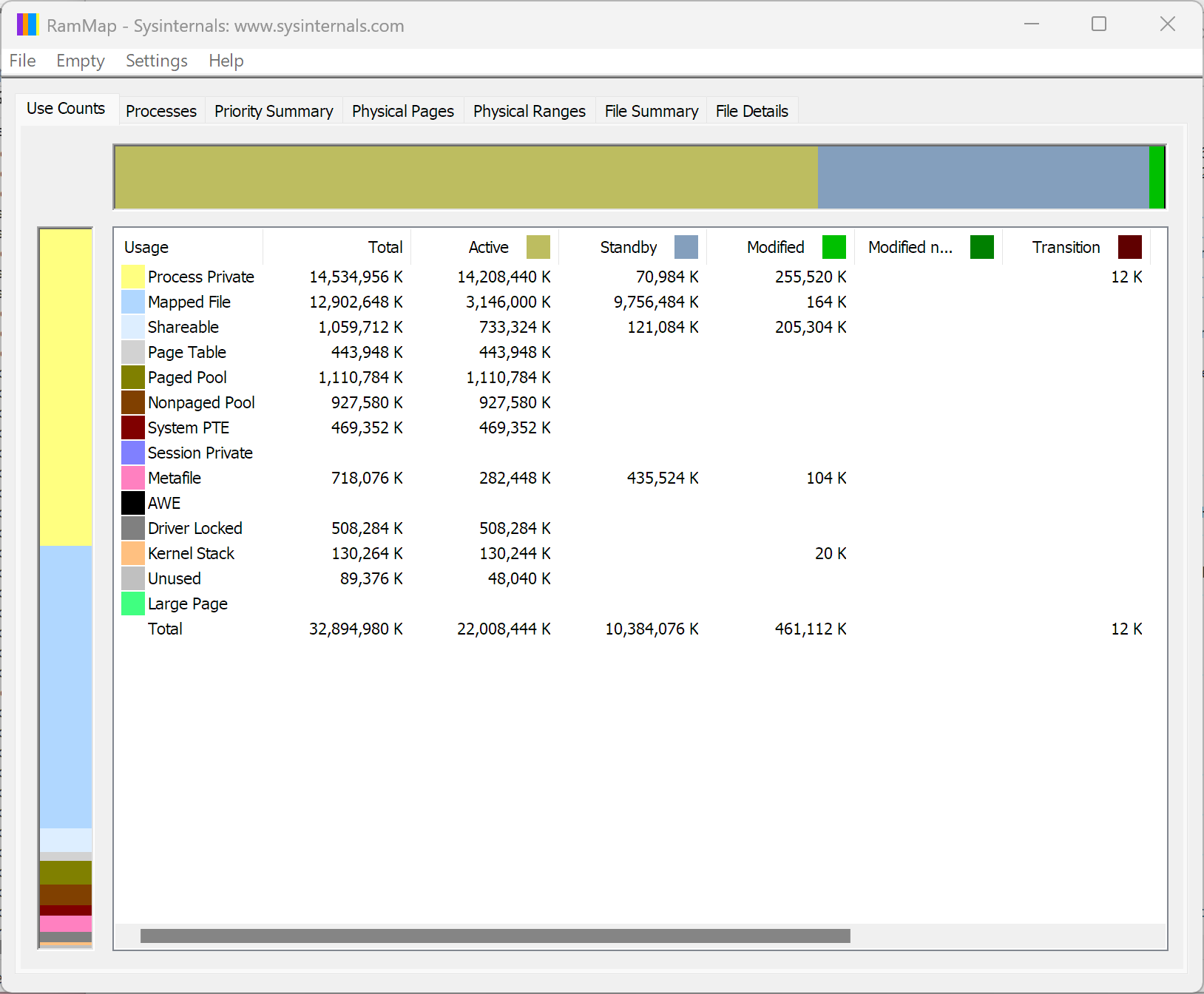Open the File Details tab
This screenshot has height=994, width=1204.
click(x=752, y=111)
